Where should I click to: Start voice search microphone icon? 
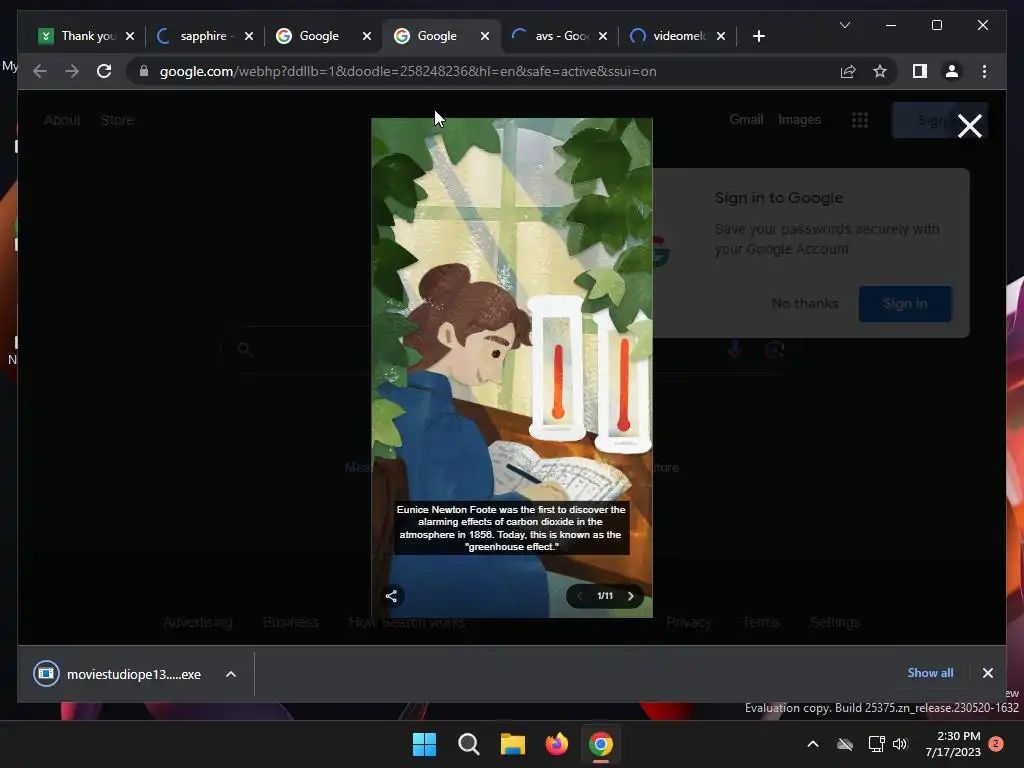735,349
